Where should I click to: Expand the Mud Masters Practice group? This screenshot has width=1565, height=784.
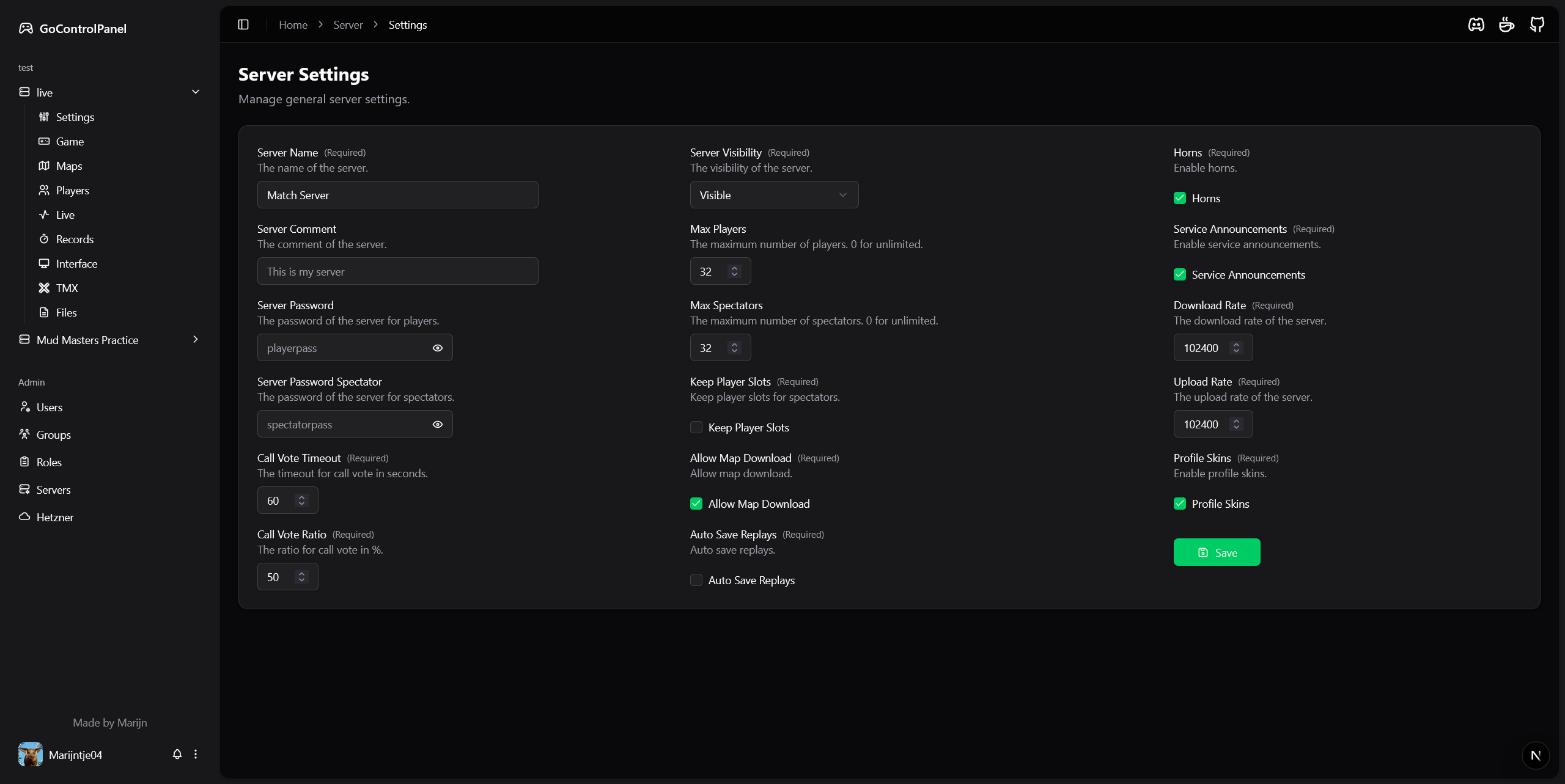click(x=196, y=339)
